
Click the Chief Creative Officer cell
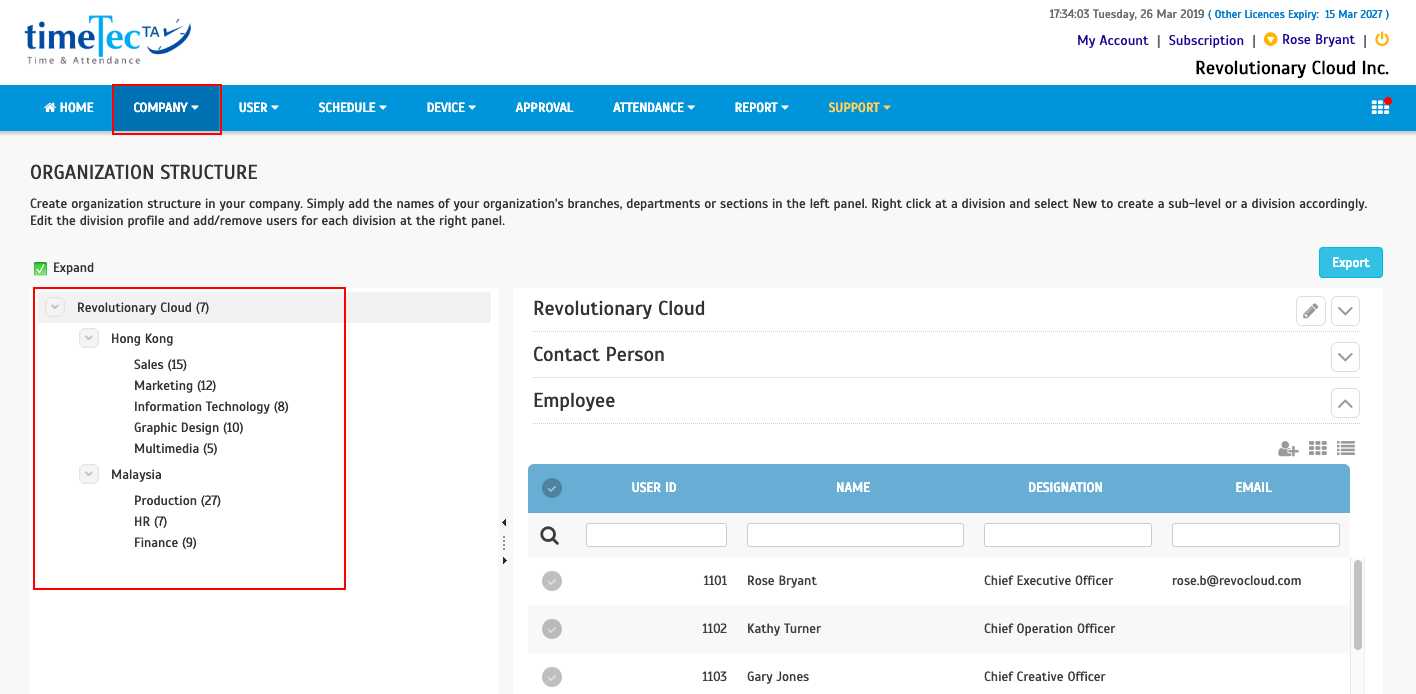point(1045,677)
